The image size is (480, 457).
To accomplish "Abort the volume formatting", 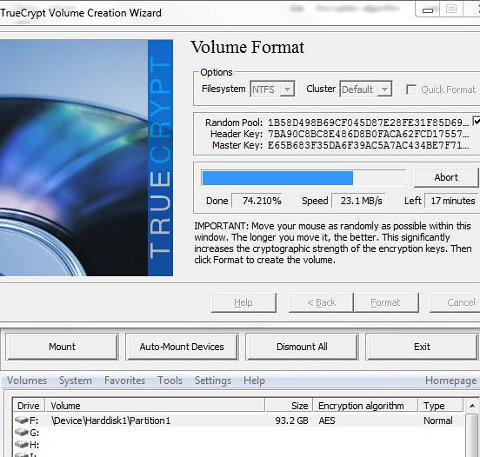I will coord(446,178).
